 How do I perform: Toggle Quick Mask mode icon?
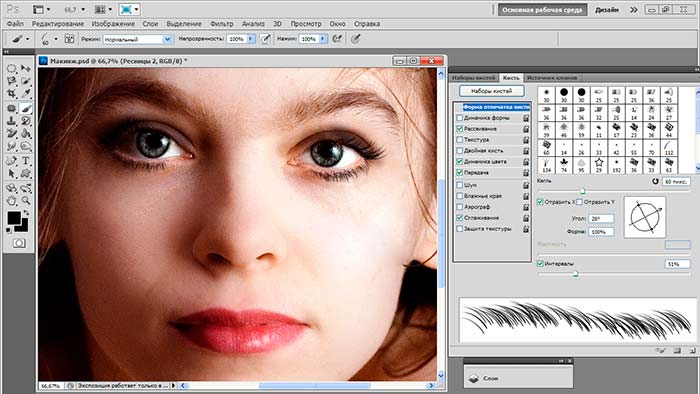pyautogui.click(x=19, y=243)
